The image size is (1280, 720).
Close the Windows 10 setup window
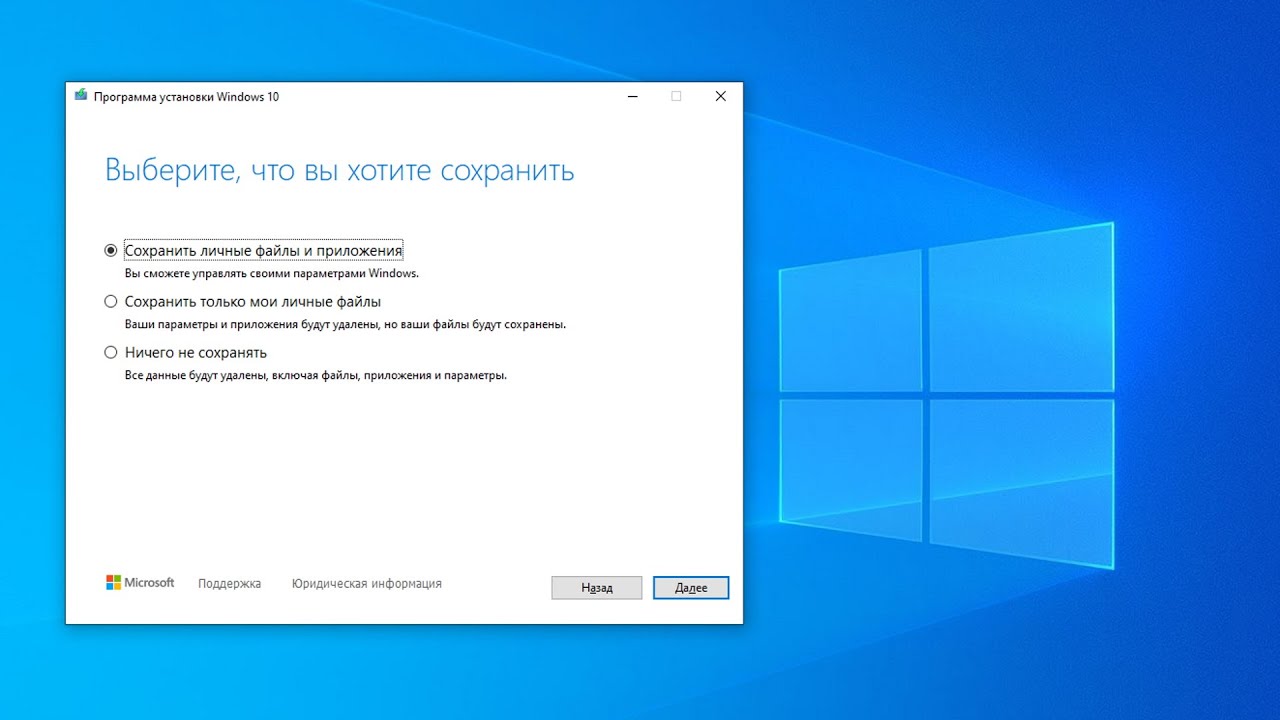coord(720,97)
